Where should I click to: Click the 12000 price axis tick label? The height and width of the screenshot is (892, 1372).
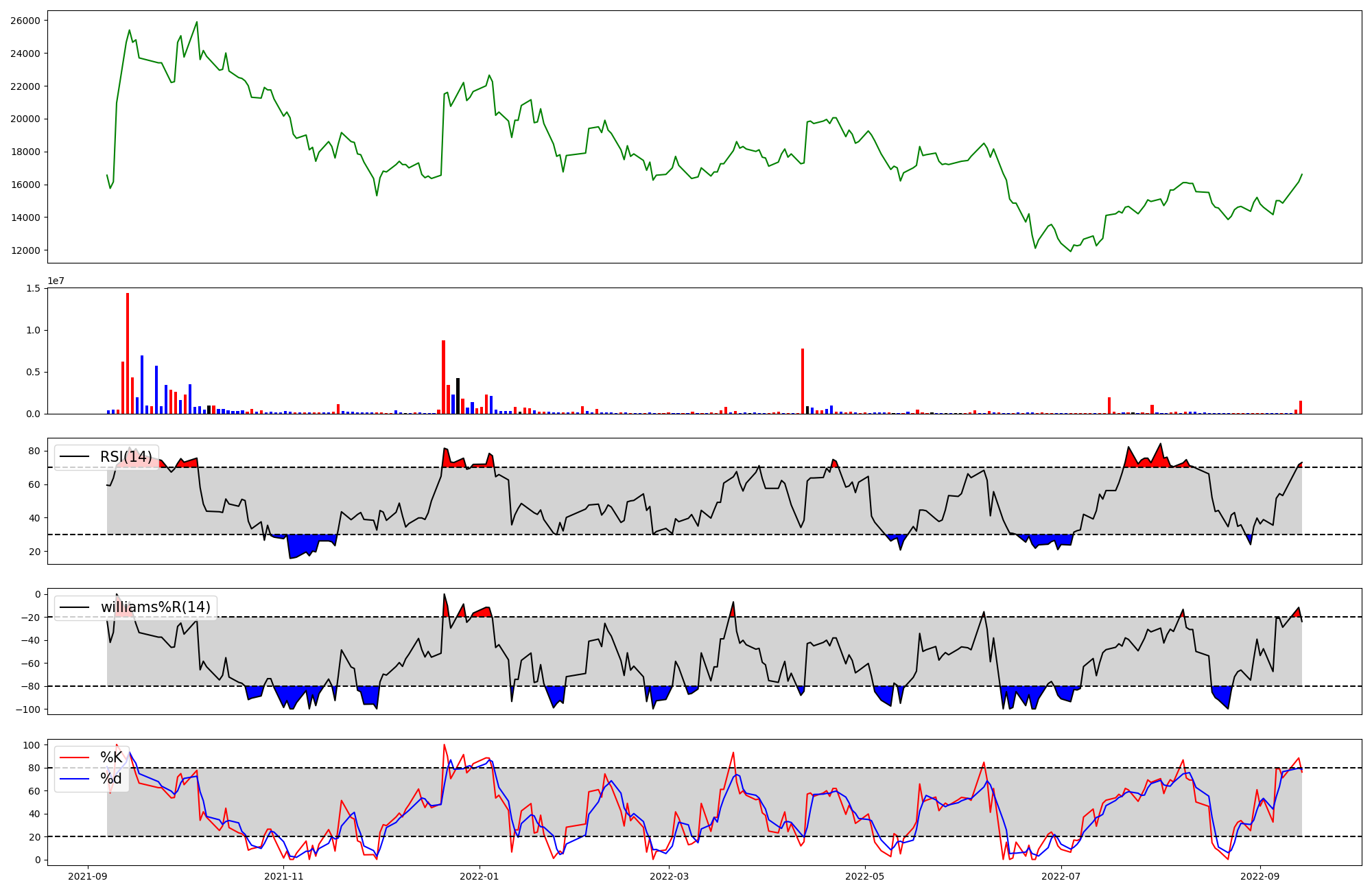click(x=25, y=250)
